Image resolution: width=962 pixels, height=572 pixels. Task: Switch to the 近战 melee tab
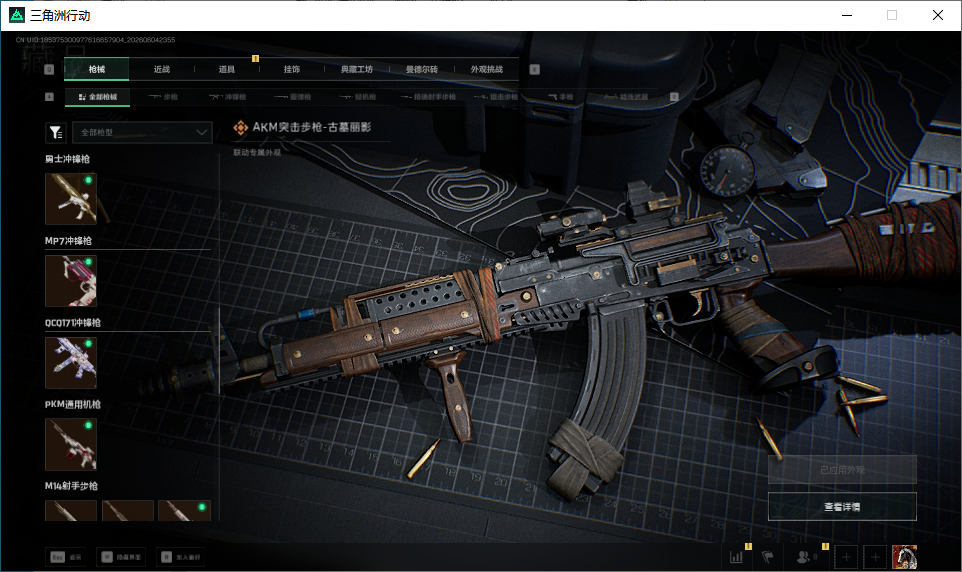click(162, 69)
